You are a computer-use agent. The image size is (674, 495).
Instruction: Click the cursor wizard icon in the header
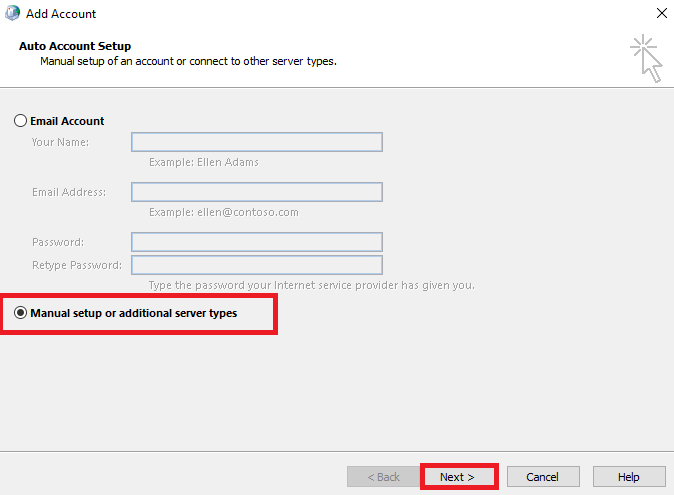click(x=646, y=59)
